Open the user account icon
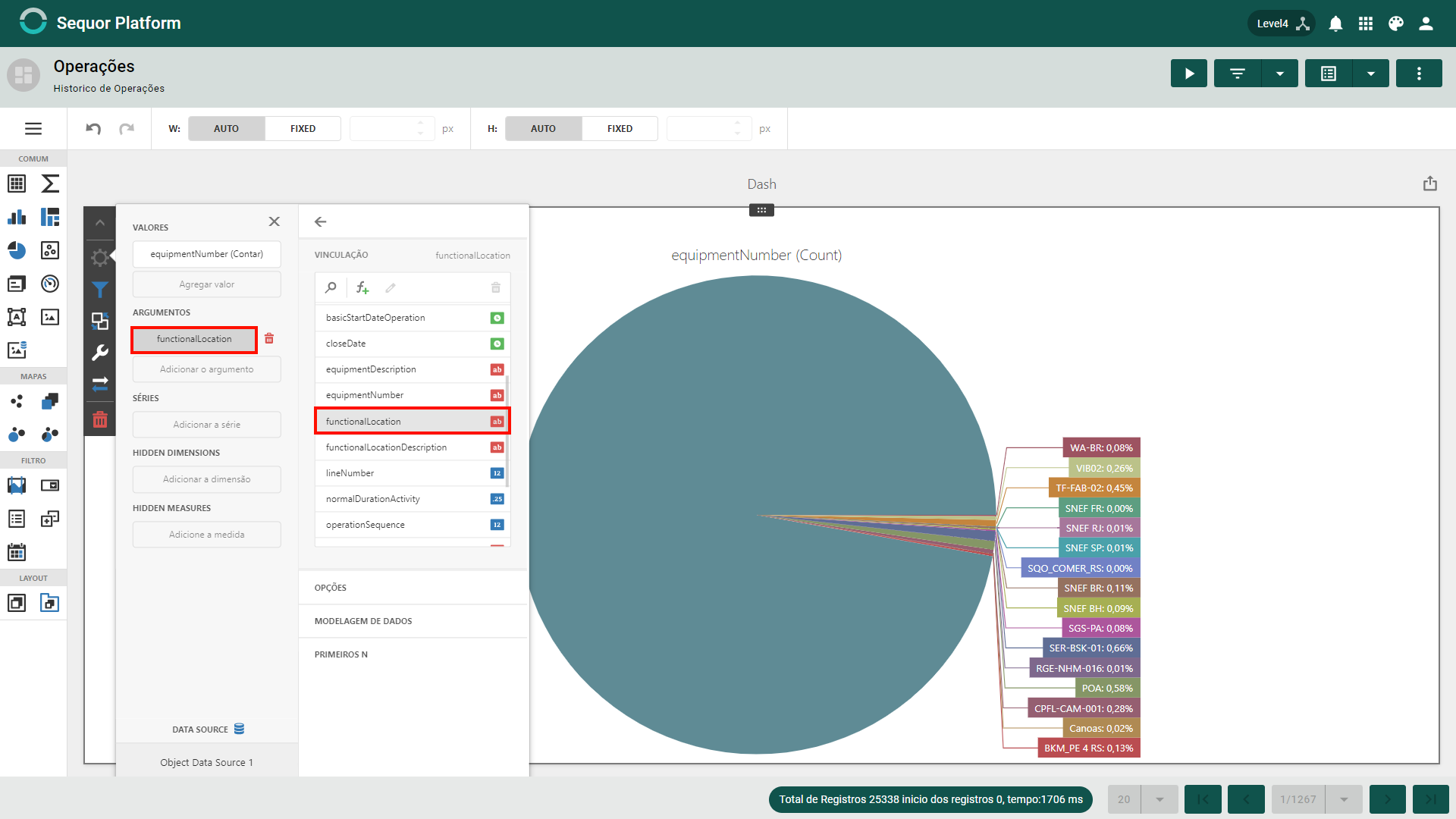 tap(1426, 24)
